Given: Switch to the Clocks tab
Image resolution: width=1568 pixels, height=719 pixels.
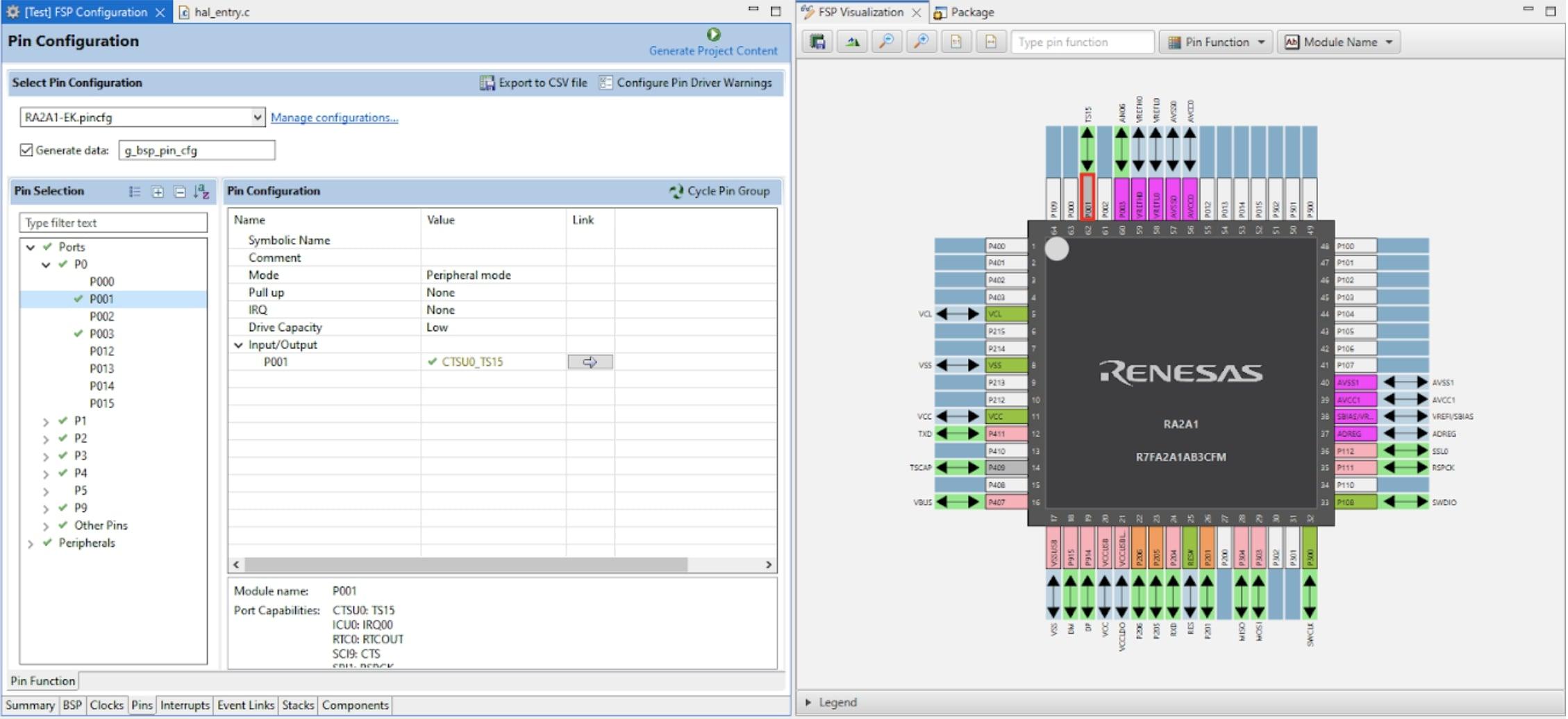Looking at the screenshot, I should pos(106,705).
